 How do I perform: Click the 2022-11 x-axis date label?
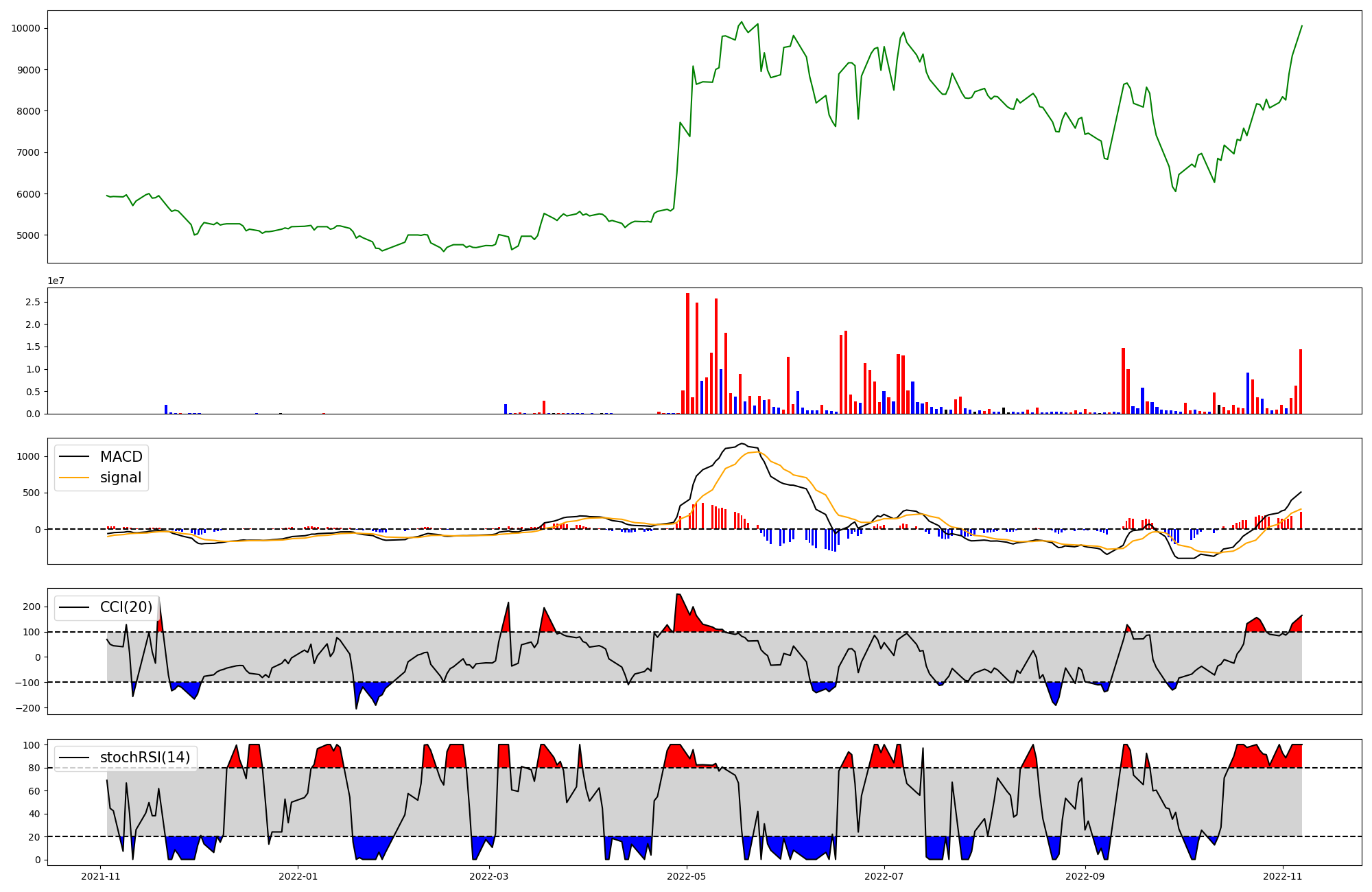(x=1283, y=876)
